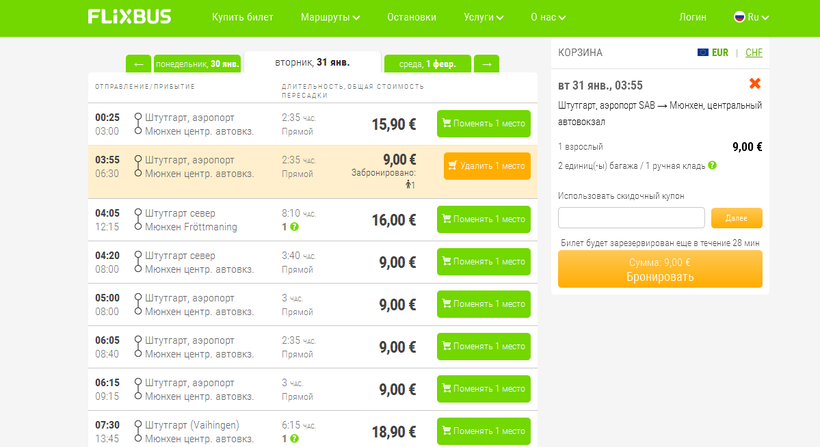This screenshot has width=820, height=447.
Task: Go to previous day with left arrow
Action: [138, 64]
